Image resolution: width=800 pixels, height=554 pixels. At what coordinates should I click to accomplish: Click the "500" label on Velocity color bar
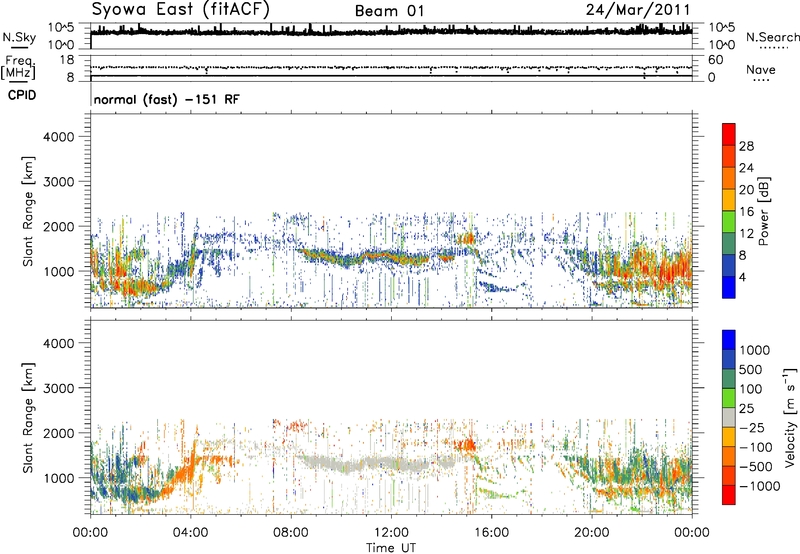[x=750, y=370]
